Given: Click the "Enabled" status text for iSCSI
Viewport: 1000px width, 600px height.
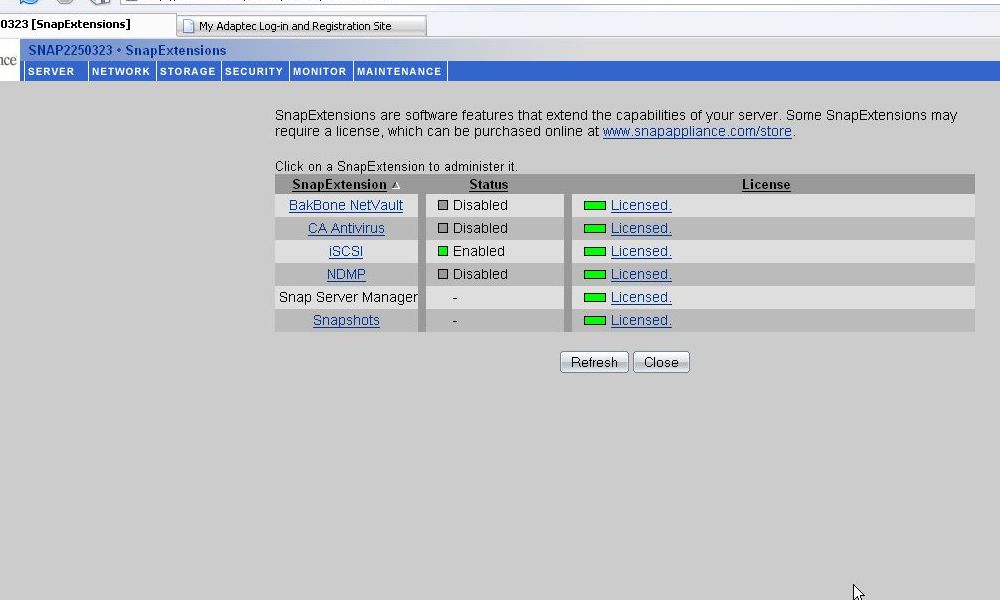Looking at the screenshot, I should pyautogui.click(x=479, y=251).
